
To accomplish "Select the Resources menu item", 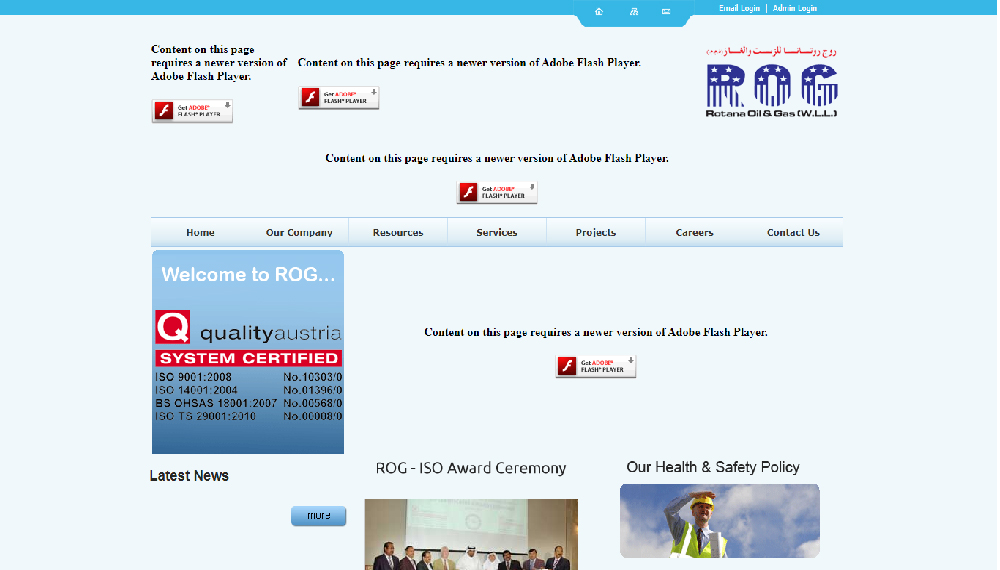I will [398, 233].
